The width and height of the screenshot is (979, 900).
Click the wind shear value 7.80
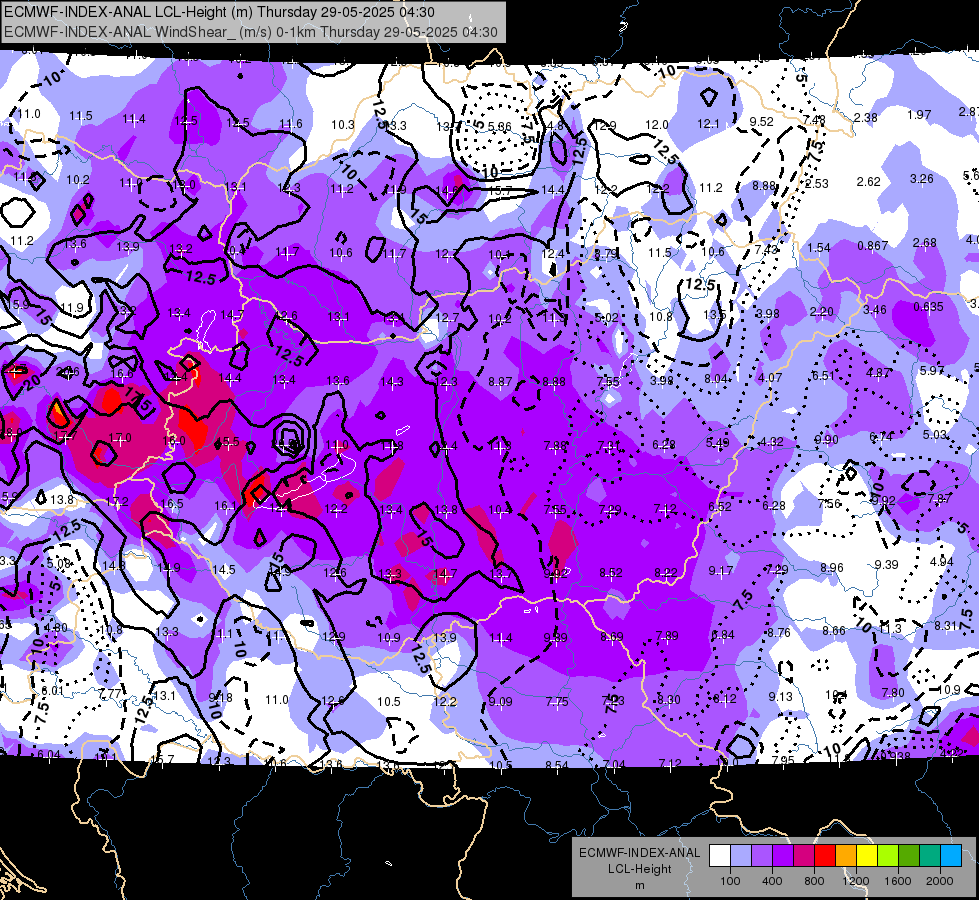pyautogui.click(x=893, y=693)
